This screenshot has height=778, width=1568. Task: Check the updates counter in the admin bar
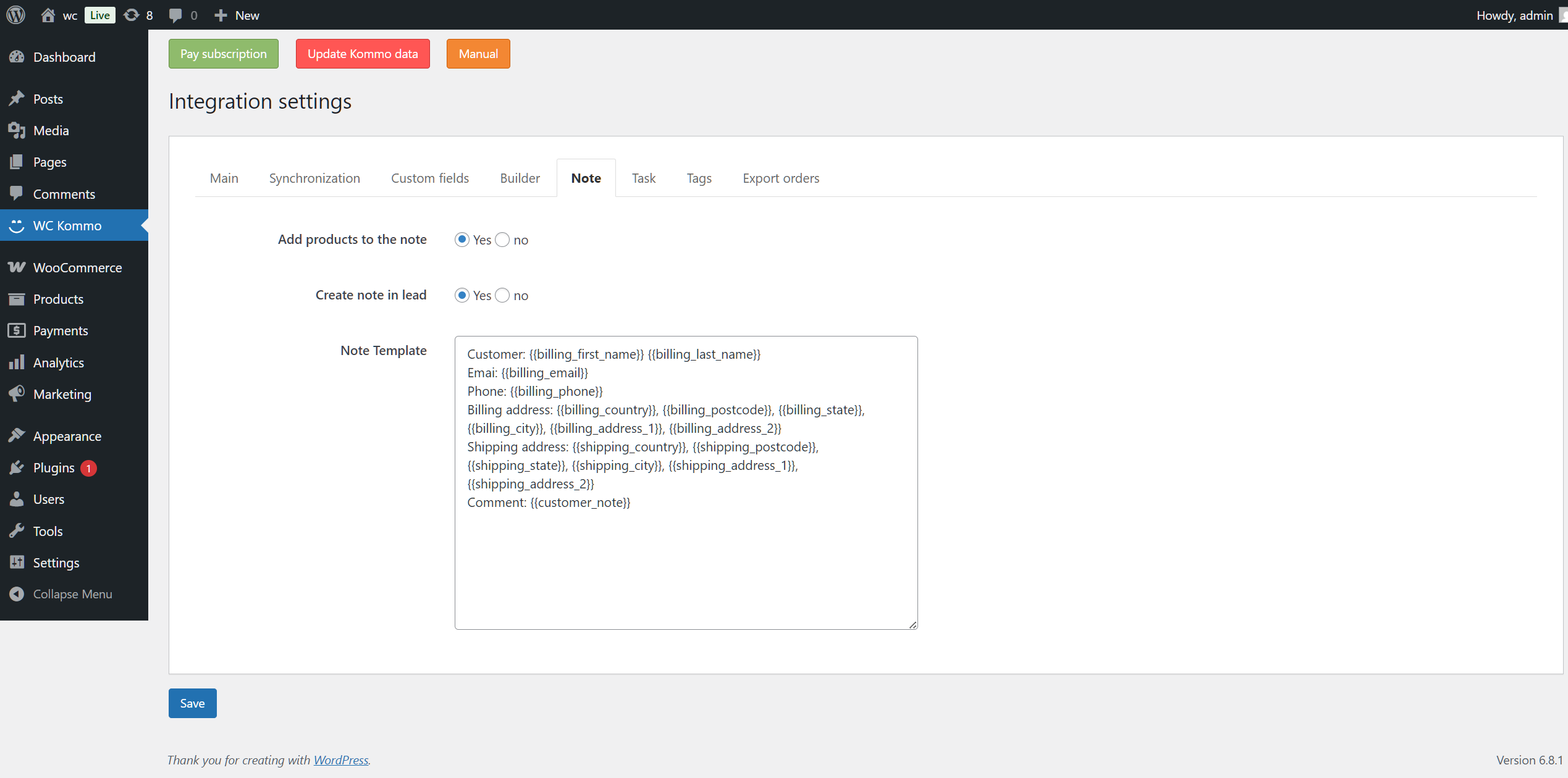[x=138, y=15]
